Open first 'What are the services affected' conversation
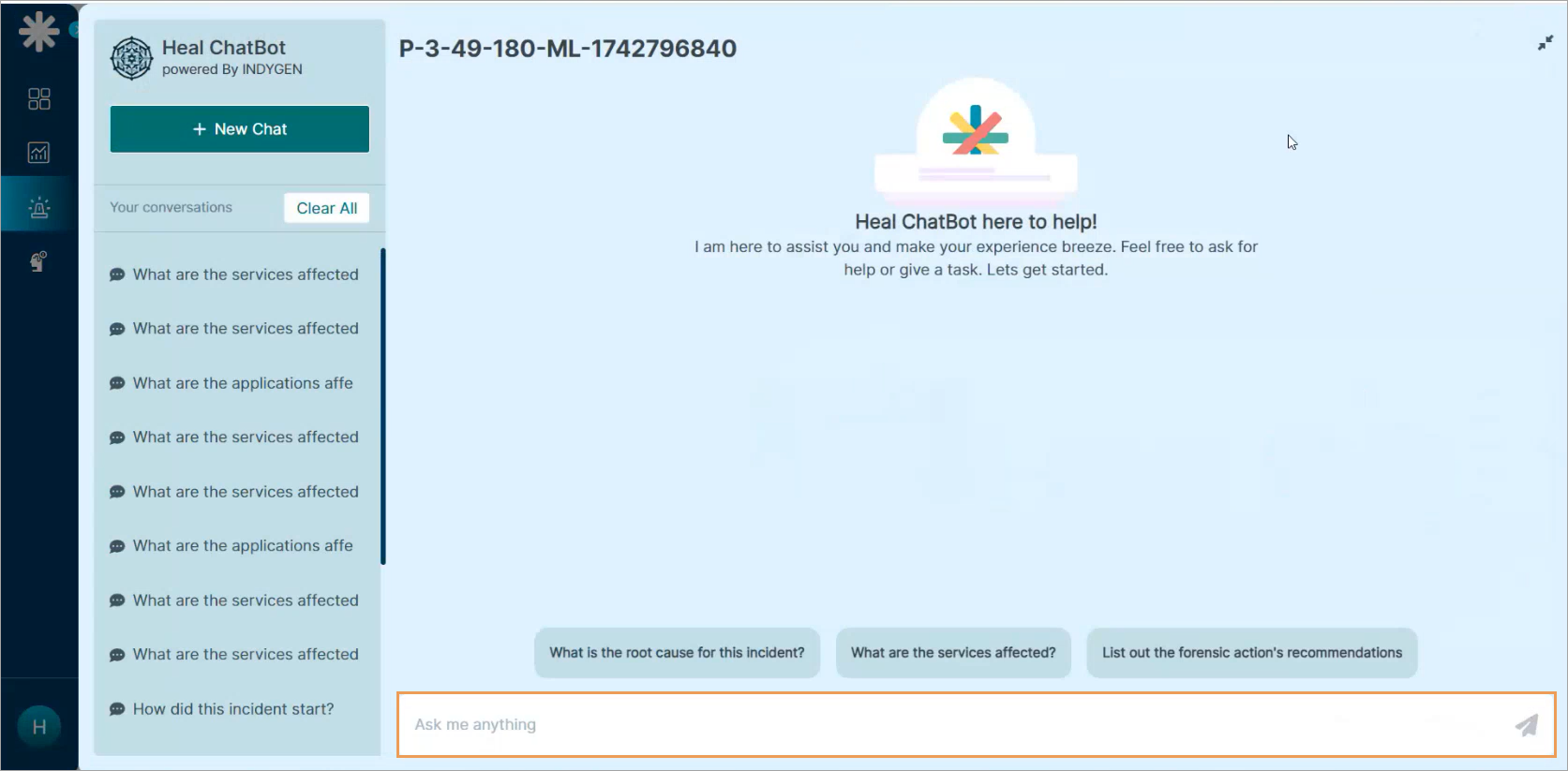 click(245, 274)
